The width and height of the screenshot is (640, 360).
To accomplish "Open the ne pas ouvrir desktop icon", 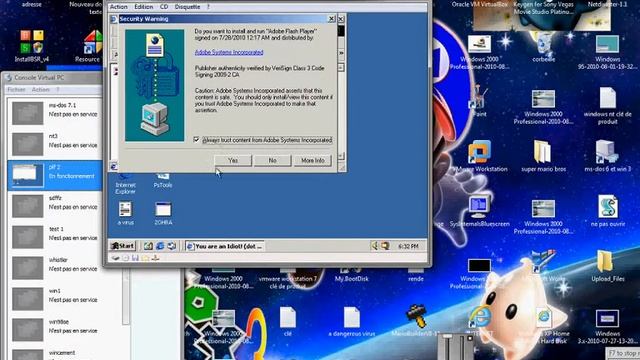I will pos(607,211).
